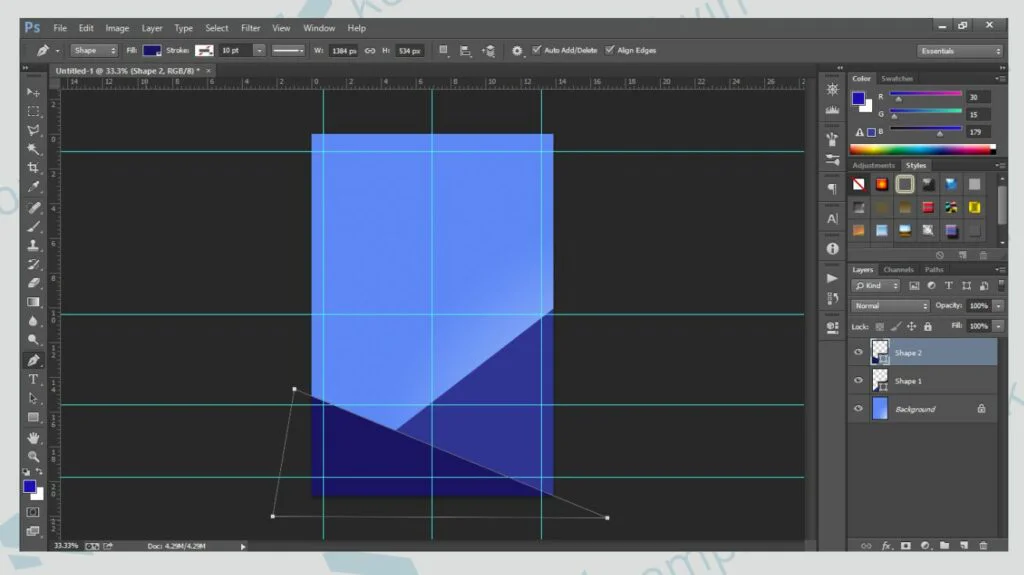This screenshot has height=575, width=1024.
Task: Toggle the Auto Add/Delete checkbox
Action: coord(537,50)
